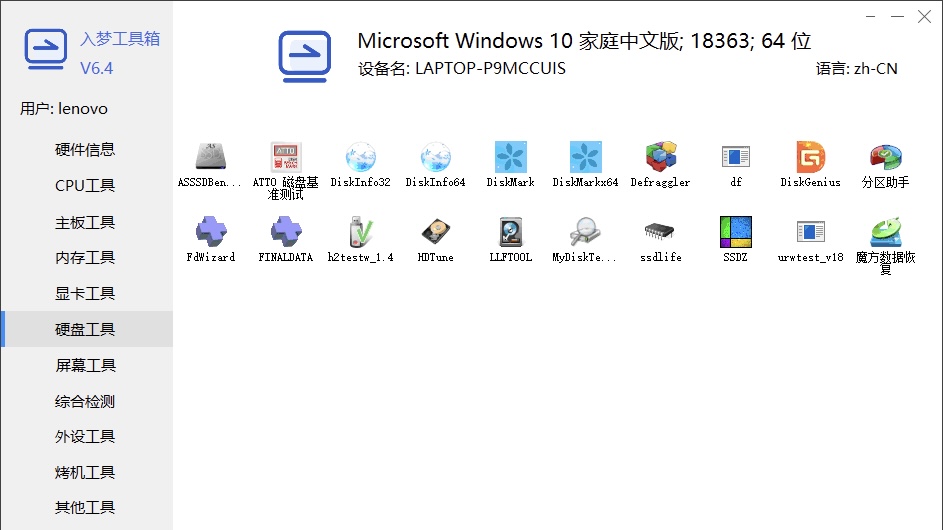The height and width of the screenshot is (530, 943).
Task: Open 魔方数据恢复 recovery tool
Action: coord(885,232)
